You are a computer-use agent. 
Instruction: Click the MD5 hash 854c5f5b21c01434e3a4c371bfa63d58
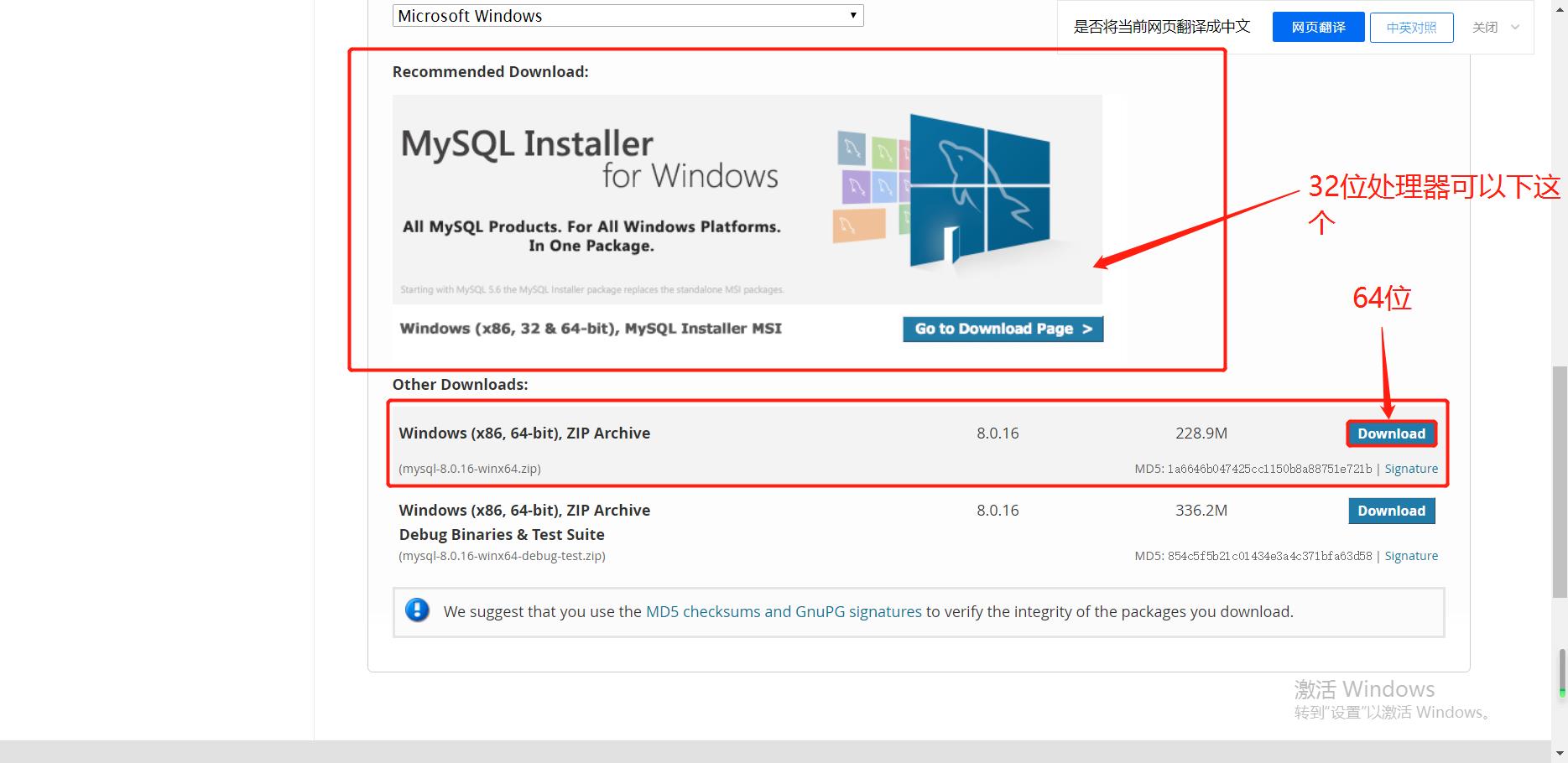pos(1269,556)
